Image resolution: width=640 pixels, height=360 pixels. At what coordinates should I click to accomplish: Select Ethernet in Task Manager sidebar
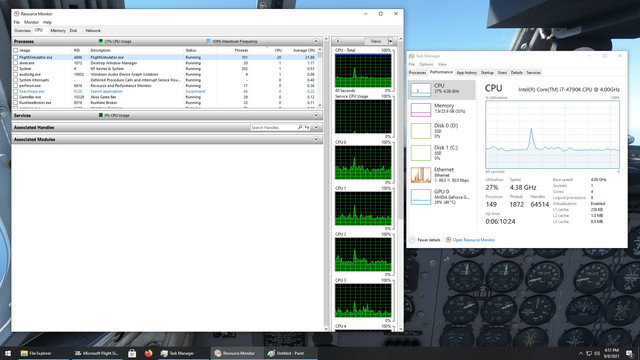click(x=442, y=175)
